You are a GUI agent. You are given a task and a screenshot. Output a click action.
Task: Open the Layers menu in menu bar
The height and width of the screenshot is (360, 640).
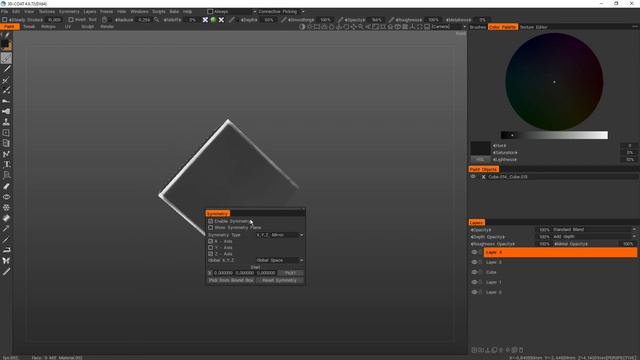point(90,11)
